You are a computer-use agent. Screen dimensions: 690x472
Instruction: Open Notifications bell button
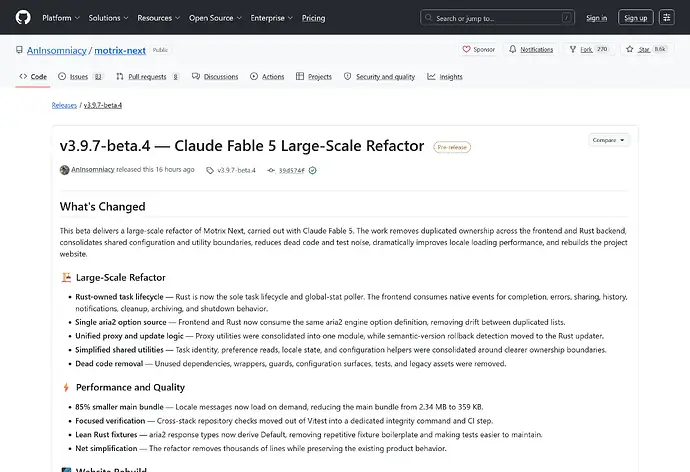(x=531, y=49)
